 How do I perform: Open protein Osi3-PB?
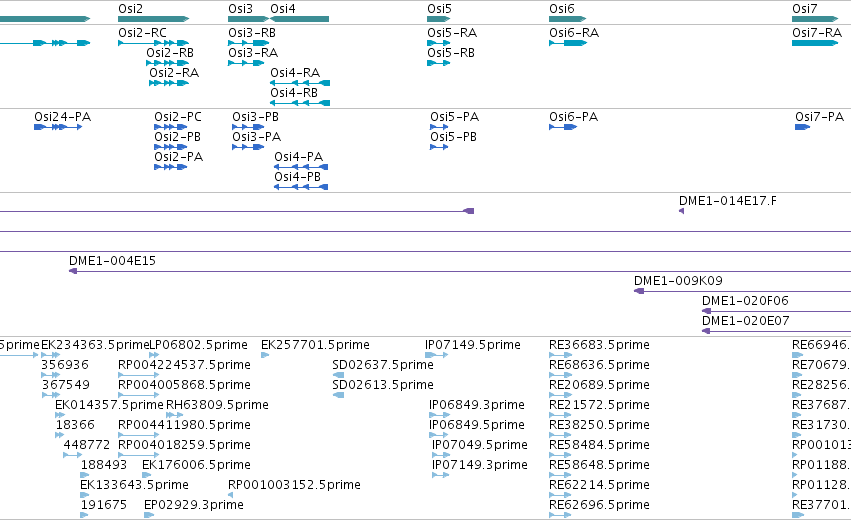coord(256,117)
